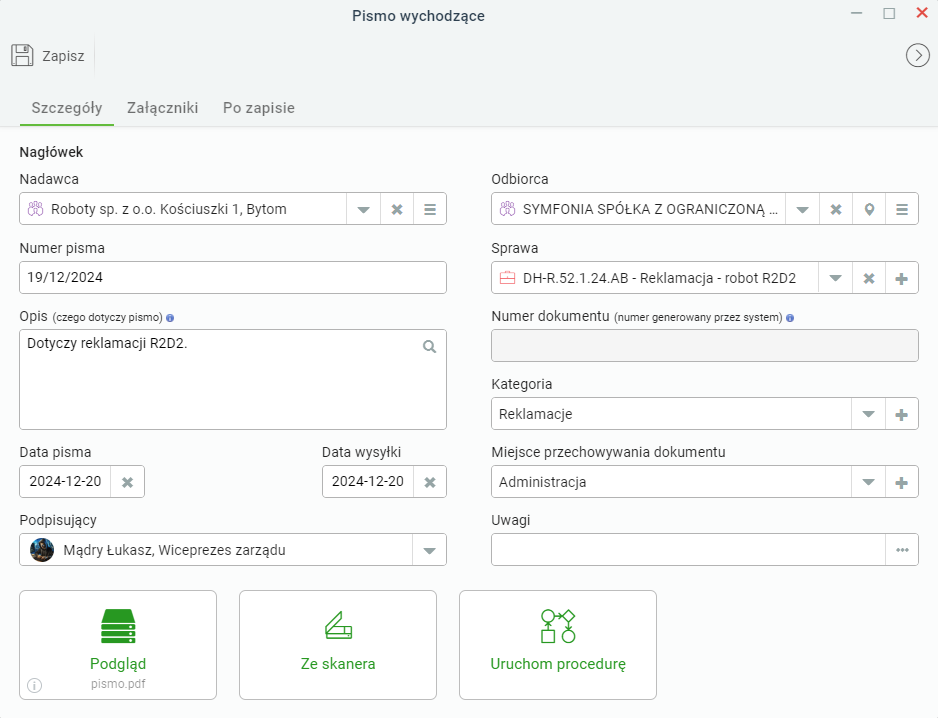938x718 pixels.
Task: Open the Po zapisie tab
Action: [x=258, y=108]
